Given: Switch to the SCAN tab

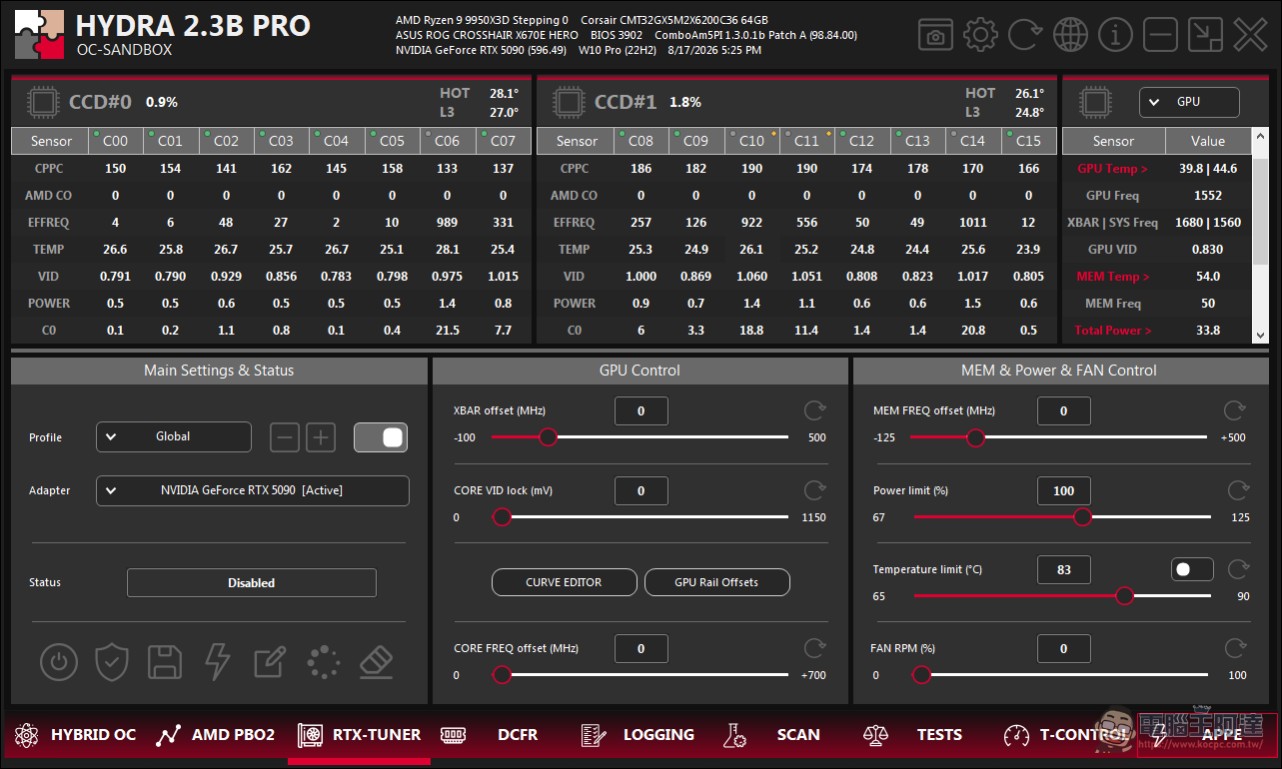Looking at the screenshot, I should point(772,735).
